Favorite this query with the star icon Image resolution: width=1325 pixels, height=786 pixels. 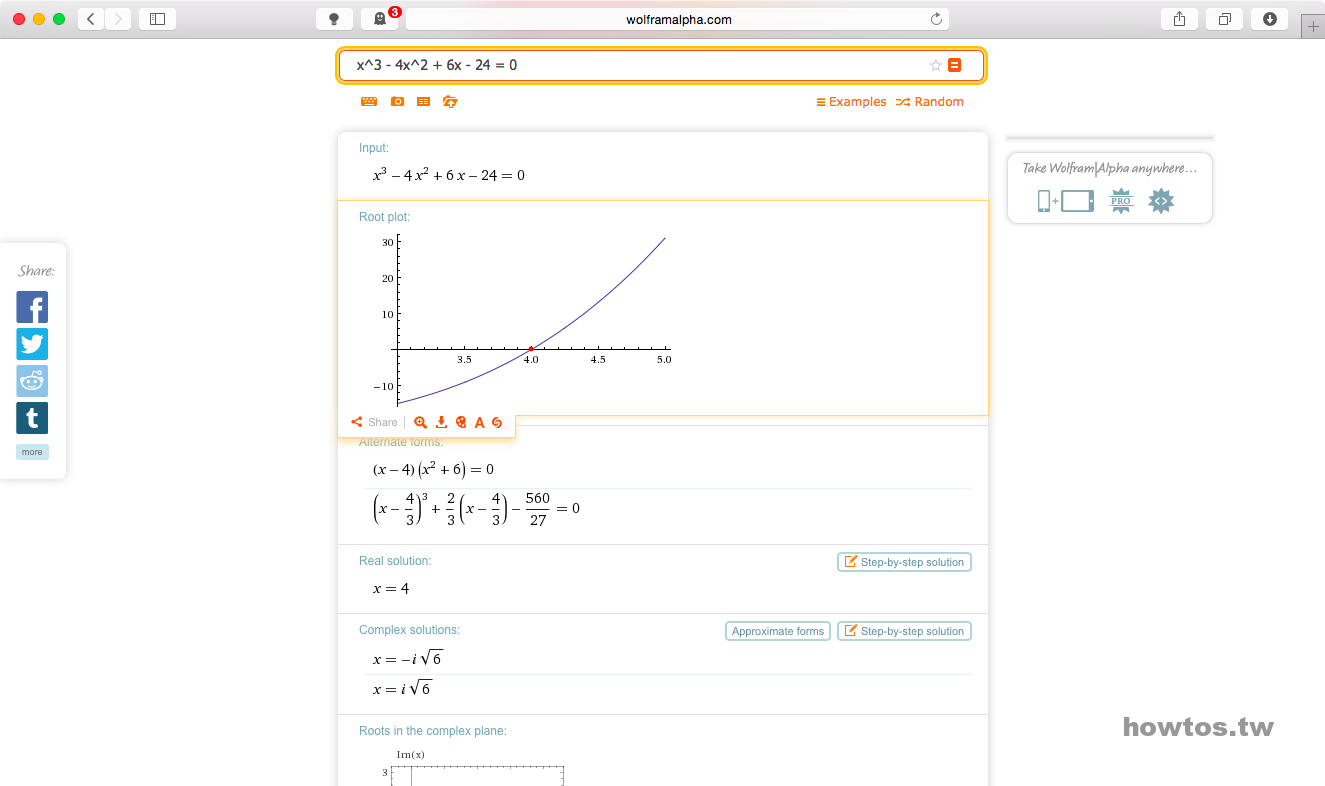[936, 65]
